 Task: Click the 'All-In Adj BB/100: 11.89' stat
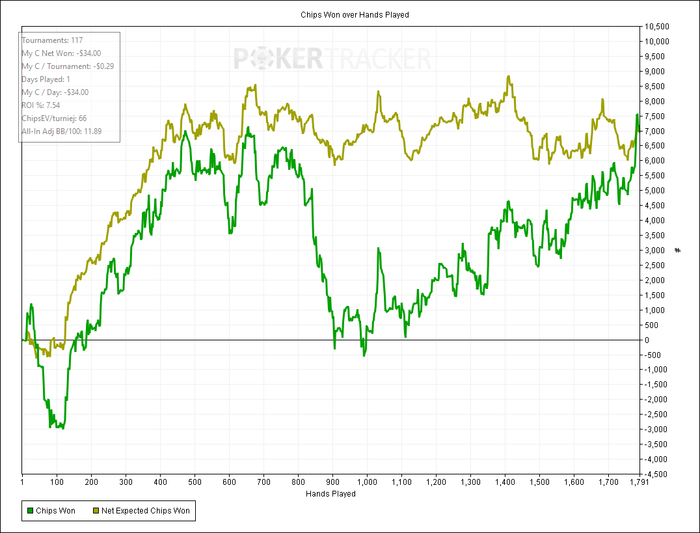click(62, 131)
